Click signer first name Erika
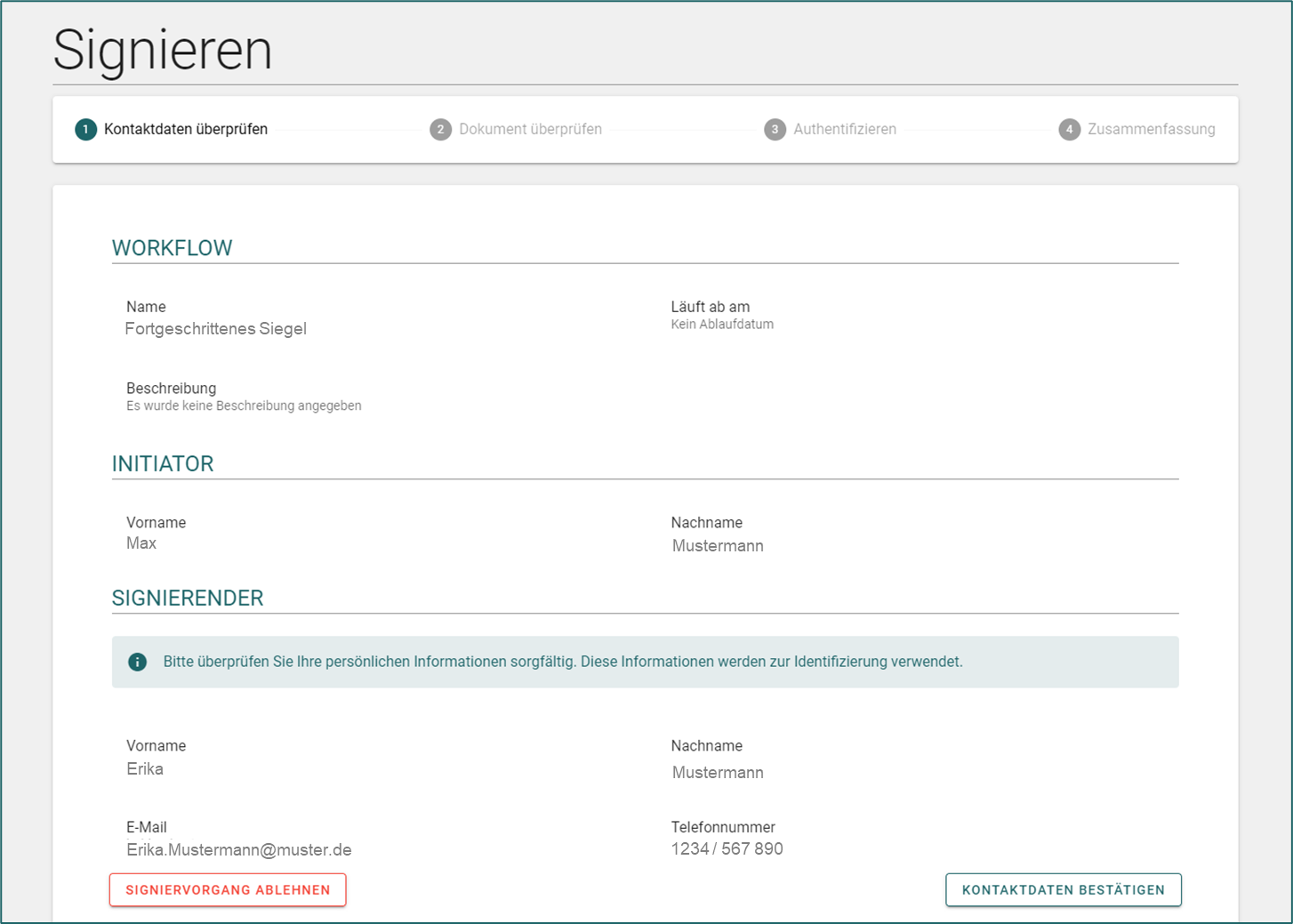This screenshot has height=924, width=1293. point(145,769)
